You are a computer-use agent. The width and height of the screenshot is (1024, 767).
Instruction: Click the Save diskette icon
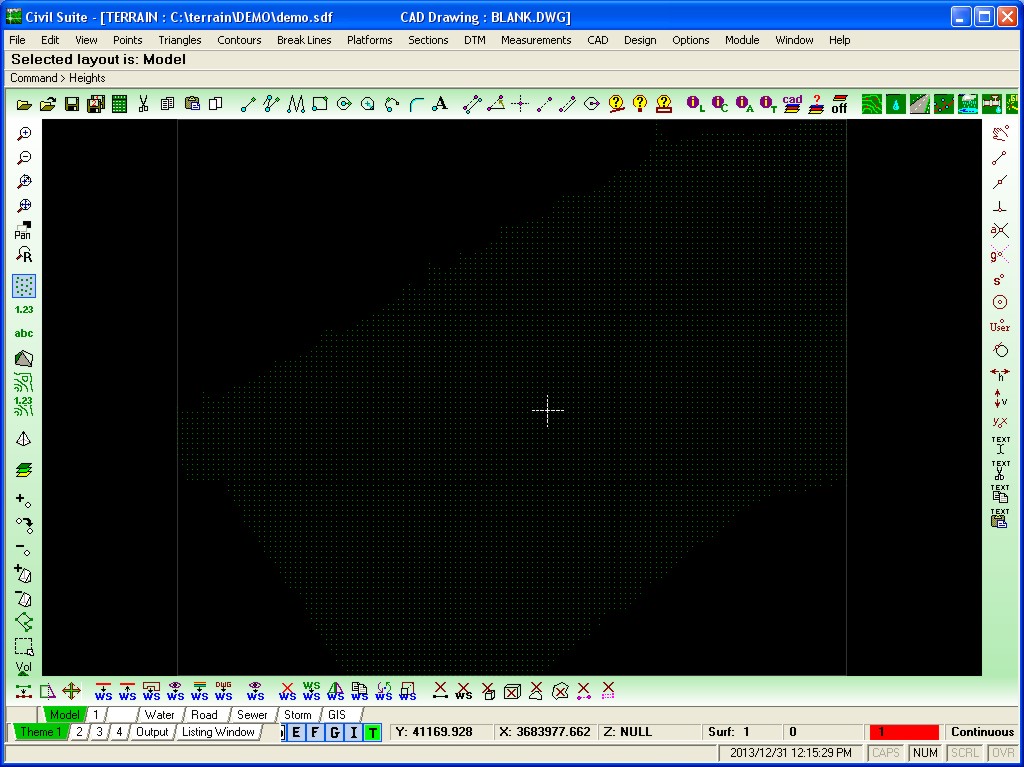pyautogui.click(x=71, y=105)
